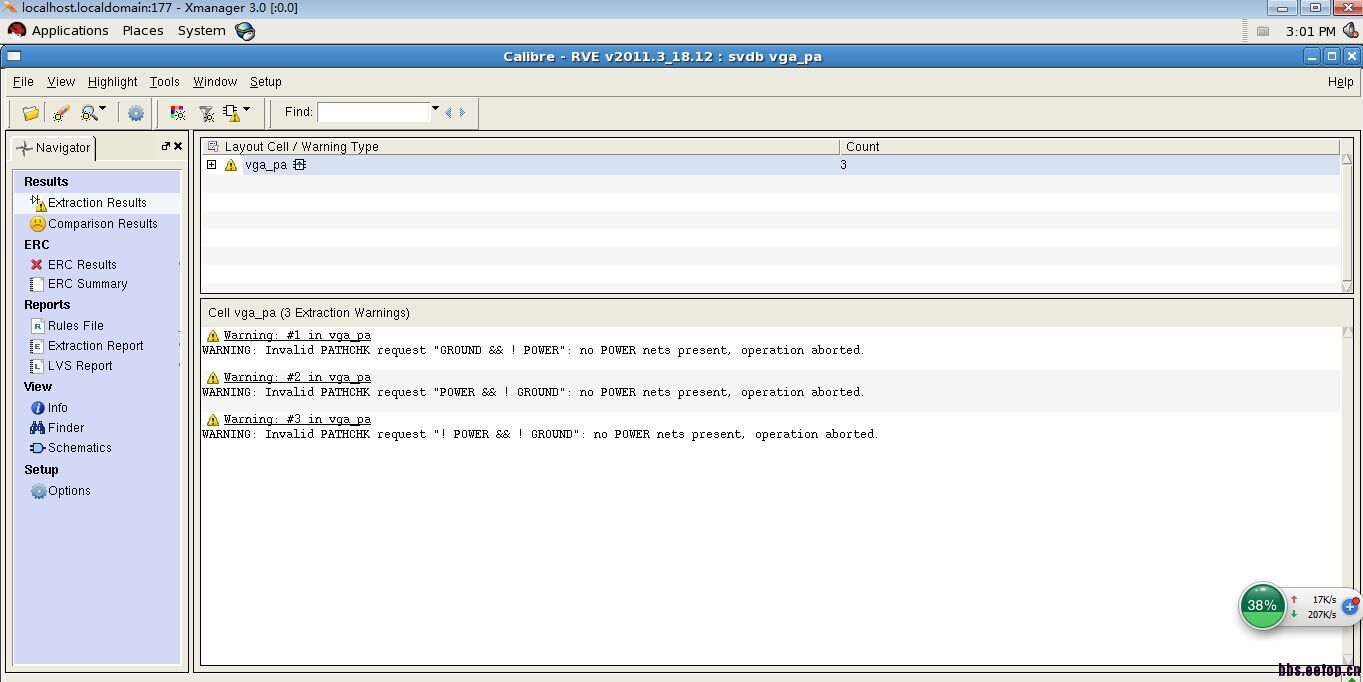Screen dimensions: 1363x682
Task: Open the System menu in the GNOME panel
Action: (201, 31)
